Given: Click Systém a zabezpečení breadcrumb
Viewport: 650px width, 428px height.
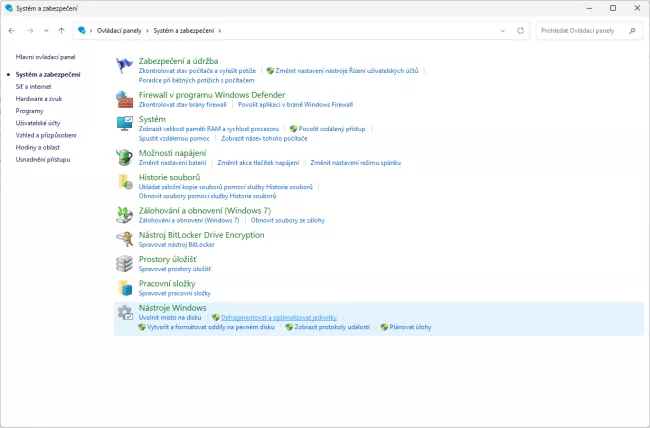Looking at the screenshot, I should click(x=184, y=31).
